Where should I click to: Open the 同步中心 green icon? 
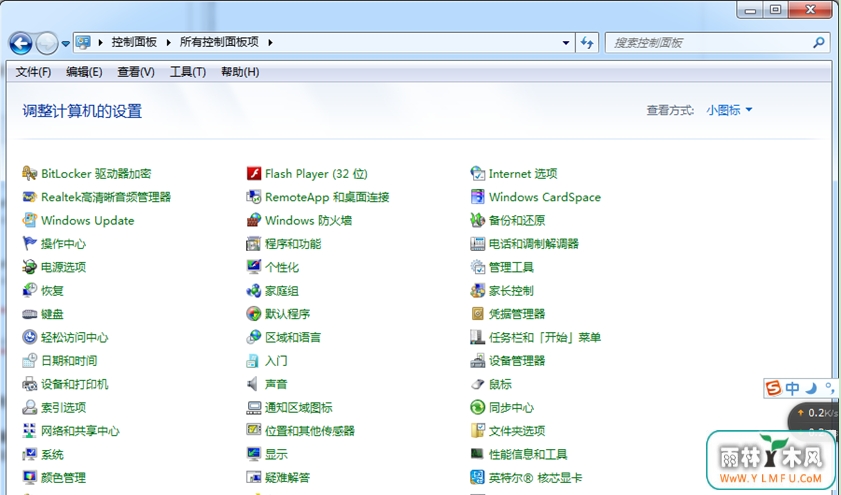(477, 408)
